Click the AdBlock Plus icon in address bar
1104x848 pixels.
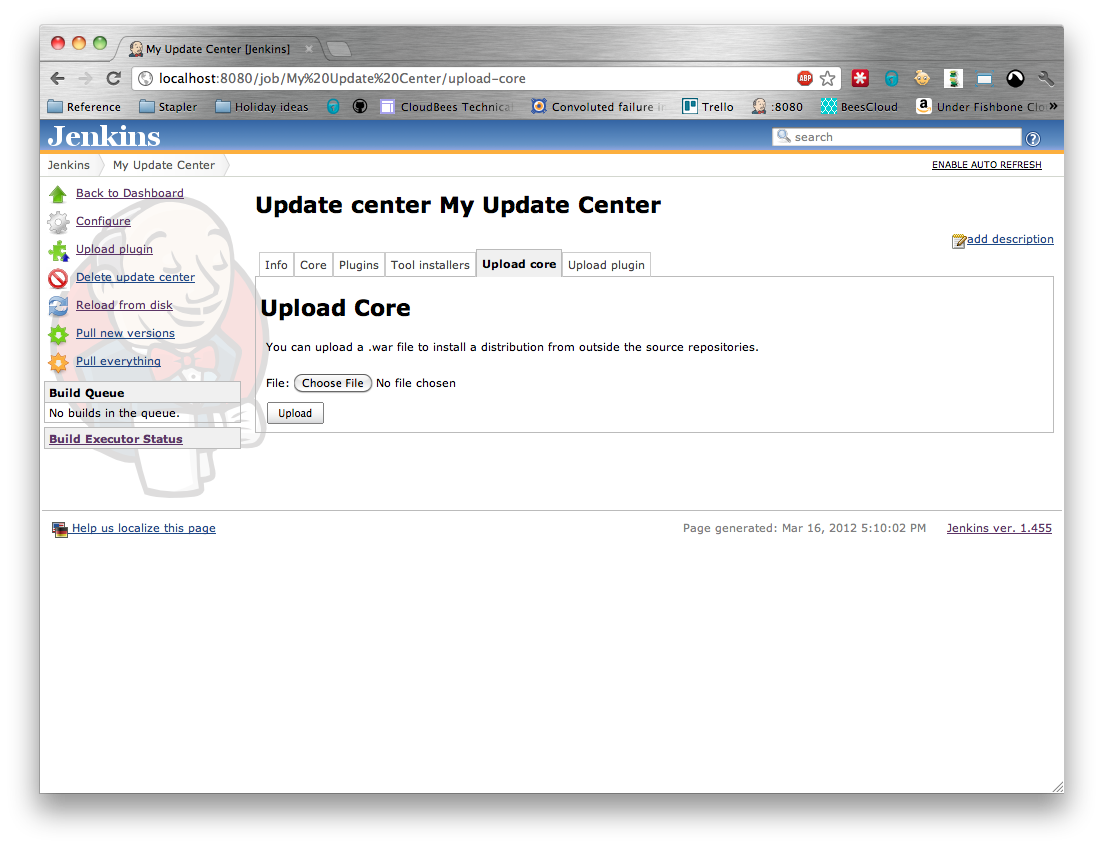pyautogui.click(x=805, y=78)
